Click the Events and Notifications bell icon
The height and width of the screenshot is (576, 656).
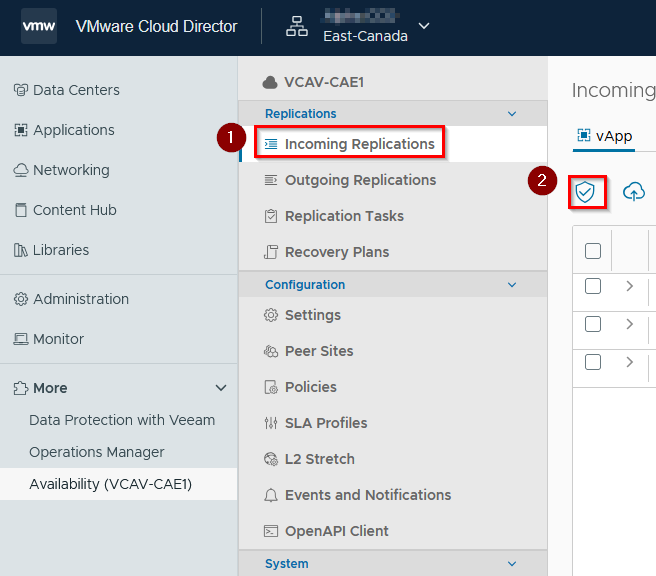point(271,495)
